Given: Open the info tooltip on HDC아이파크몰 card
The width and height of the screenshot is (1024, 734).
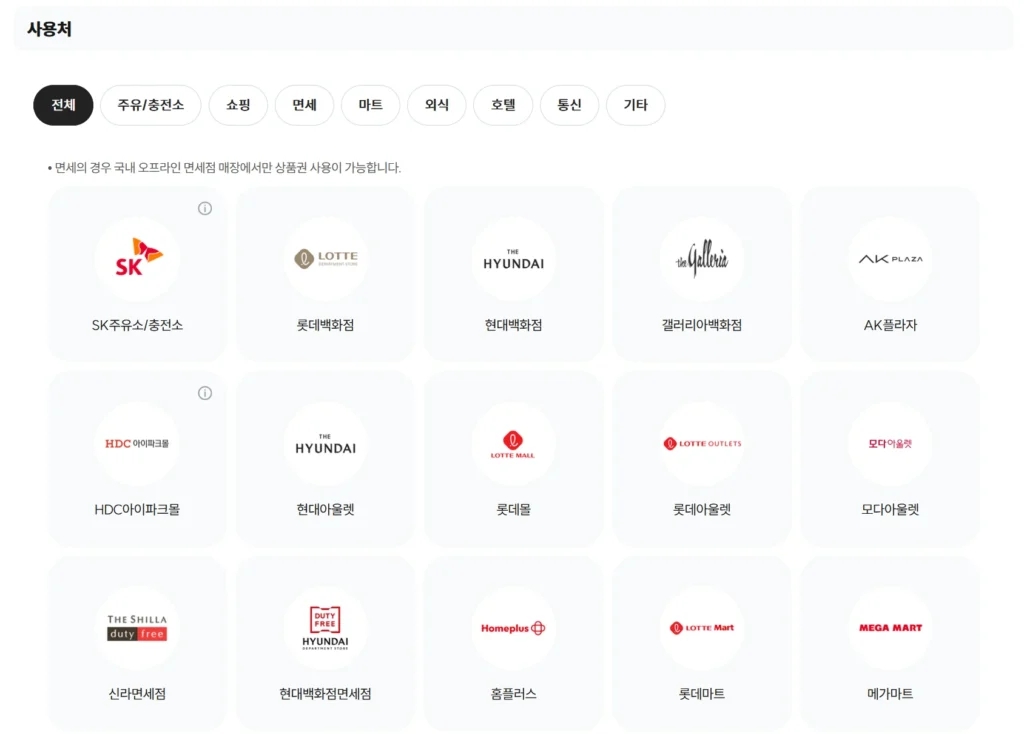Looking at the screenshot, I should 207,393.
